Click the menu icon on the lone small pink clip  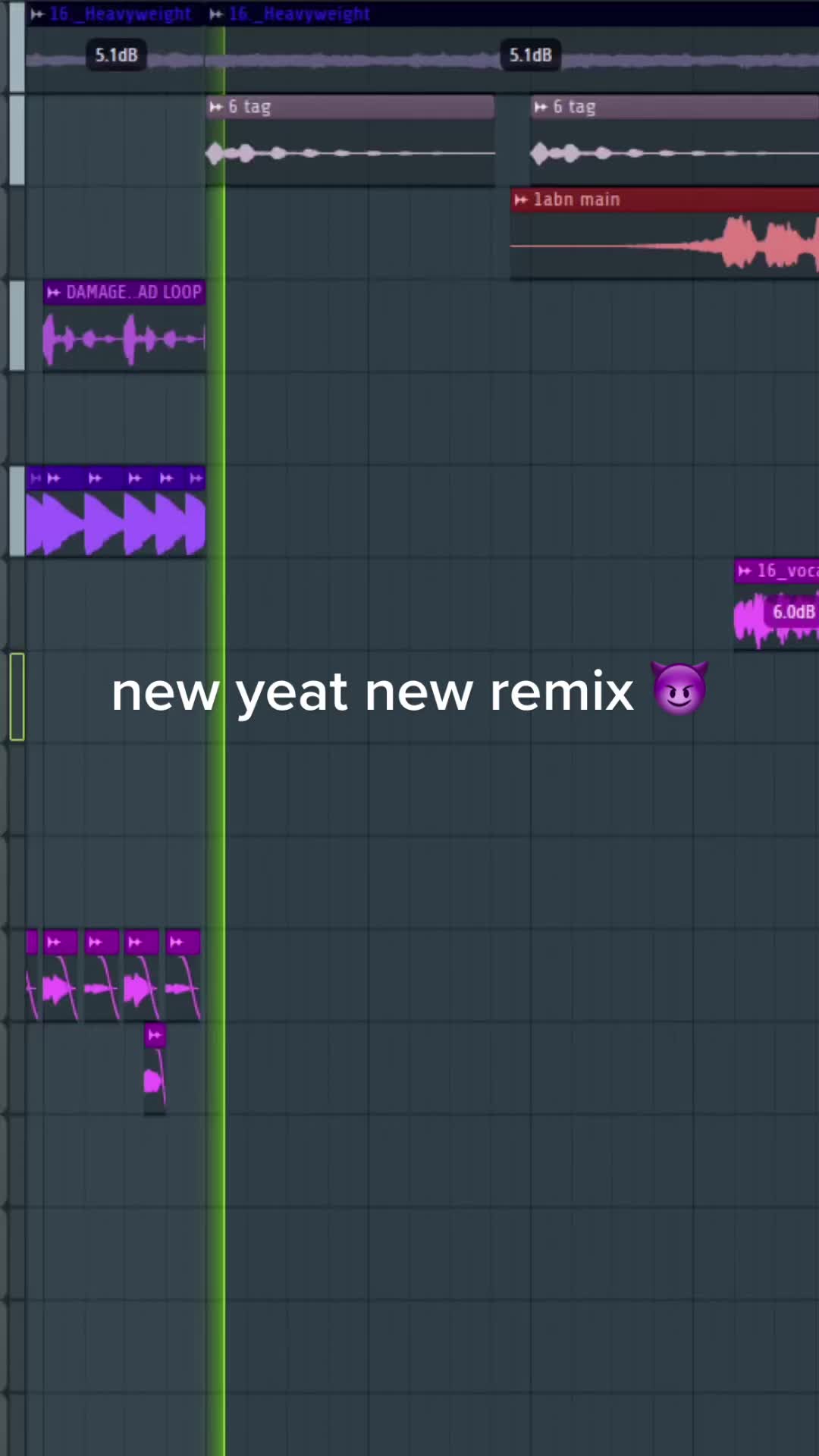pos(155,1035)
